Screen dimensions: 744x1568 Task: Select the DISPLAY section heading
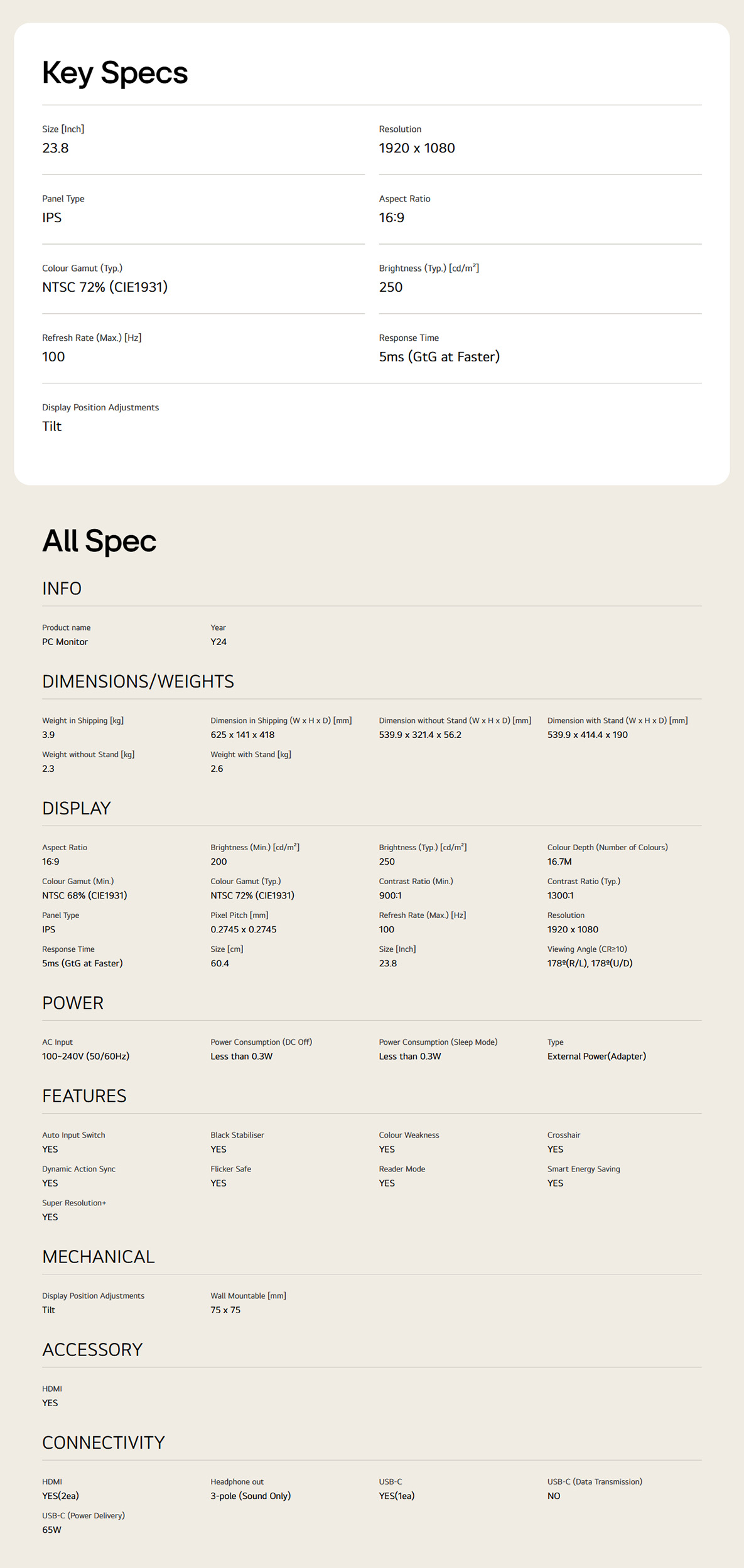pos(77,808)
